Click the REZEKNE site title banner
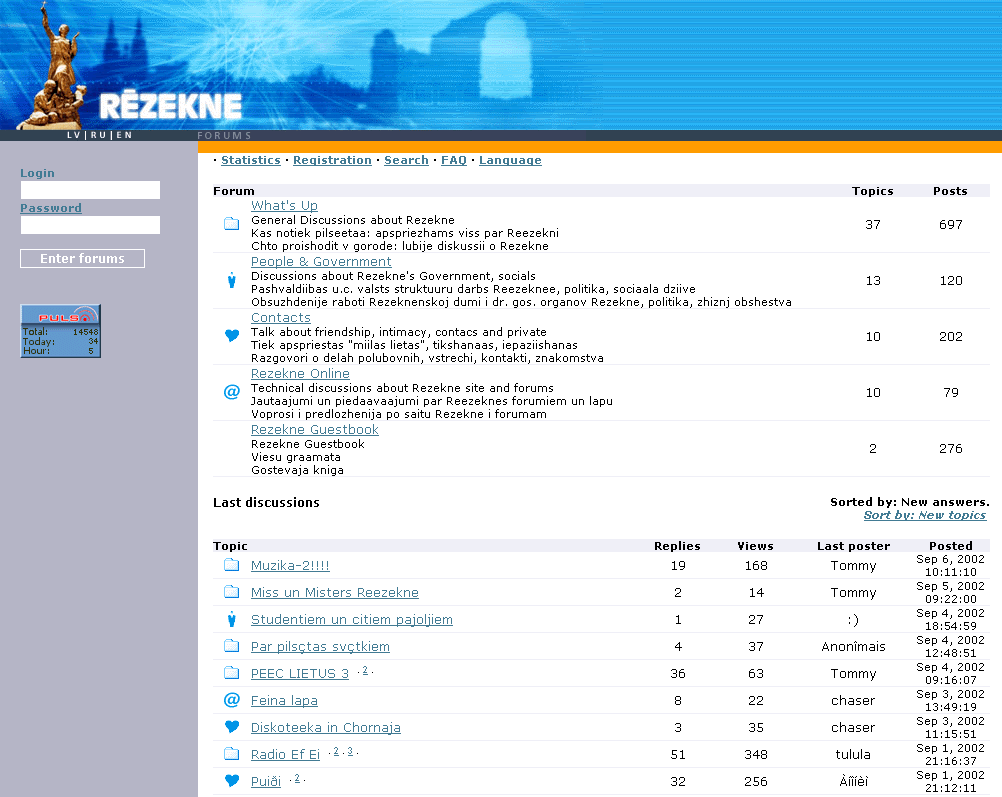 pyautogui.click(x=171, y=106)
